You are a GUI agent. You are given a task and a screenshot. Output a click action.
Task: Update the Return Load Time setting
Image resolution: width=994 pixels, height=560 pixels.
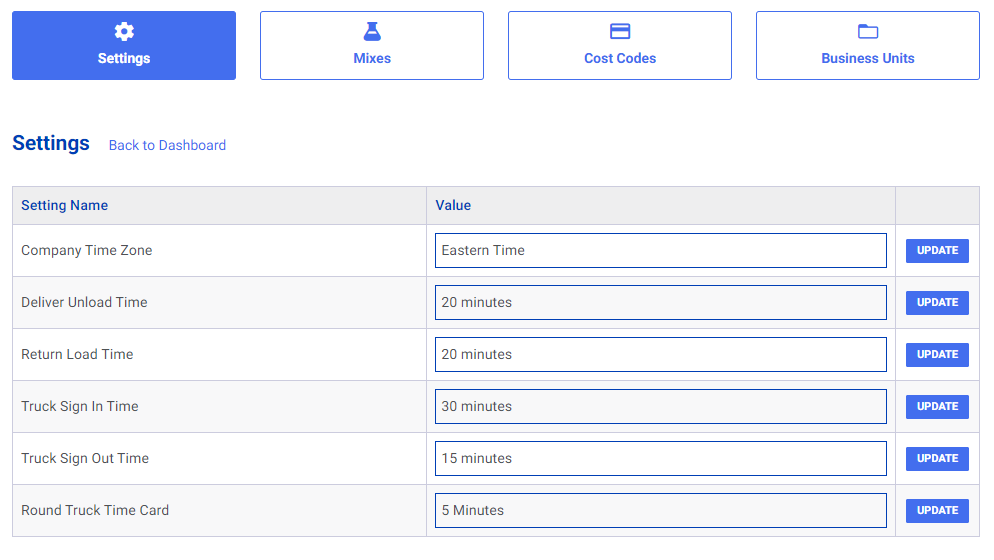click(x=937, y=355)
